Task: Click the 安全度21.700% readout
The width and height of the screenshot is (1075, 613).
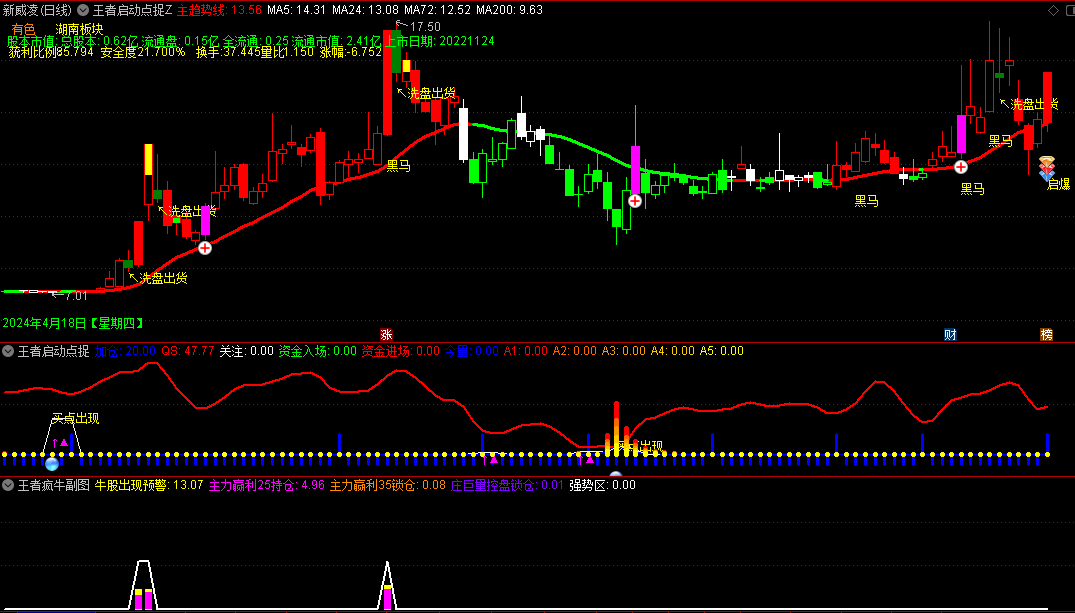Action: [143, 52]
